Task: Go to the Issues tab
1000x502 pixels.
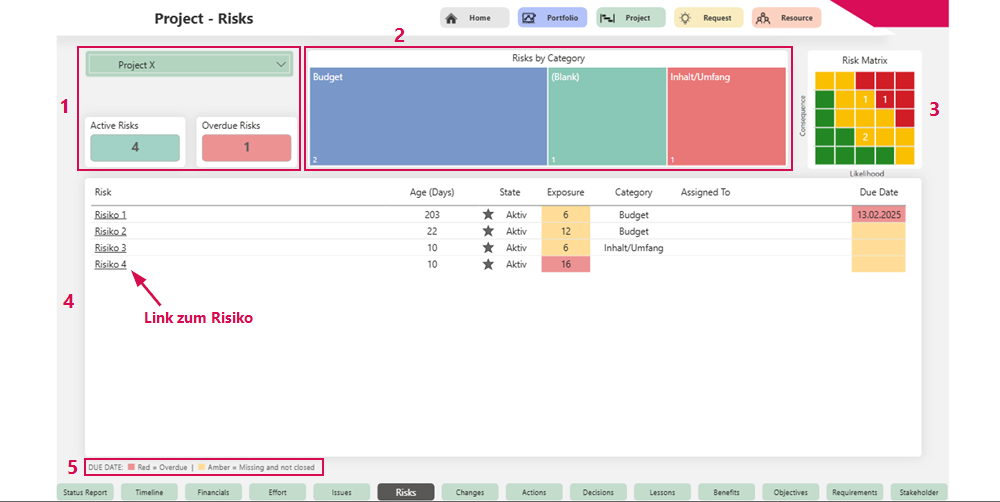Action: pyautogui.click(x=341, y=492)
